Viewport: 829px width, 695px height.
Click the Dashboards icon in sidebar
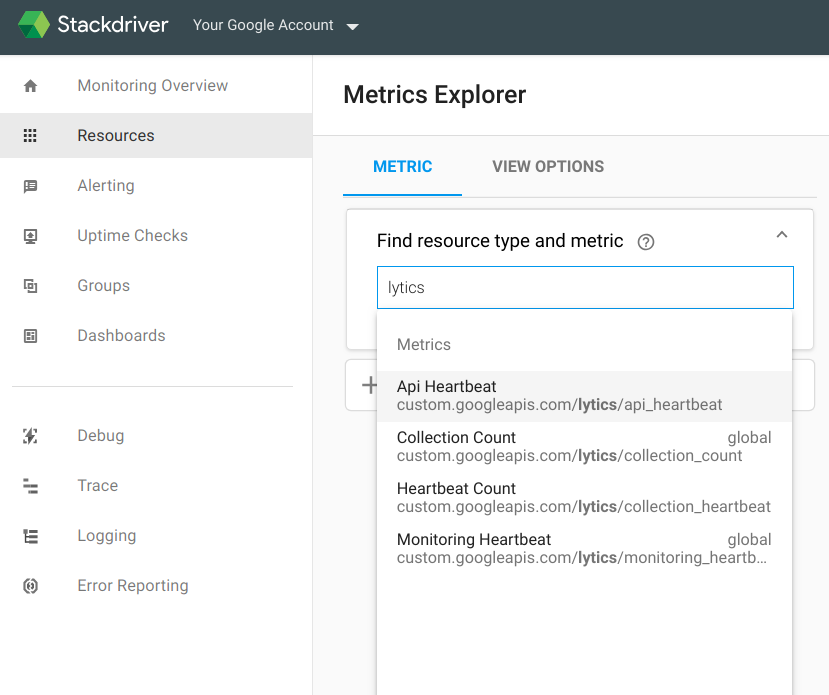30,336
